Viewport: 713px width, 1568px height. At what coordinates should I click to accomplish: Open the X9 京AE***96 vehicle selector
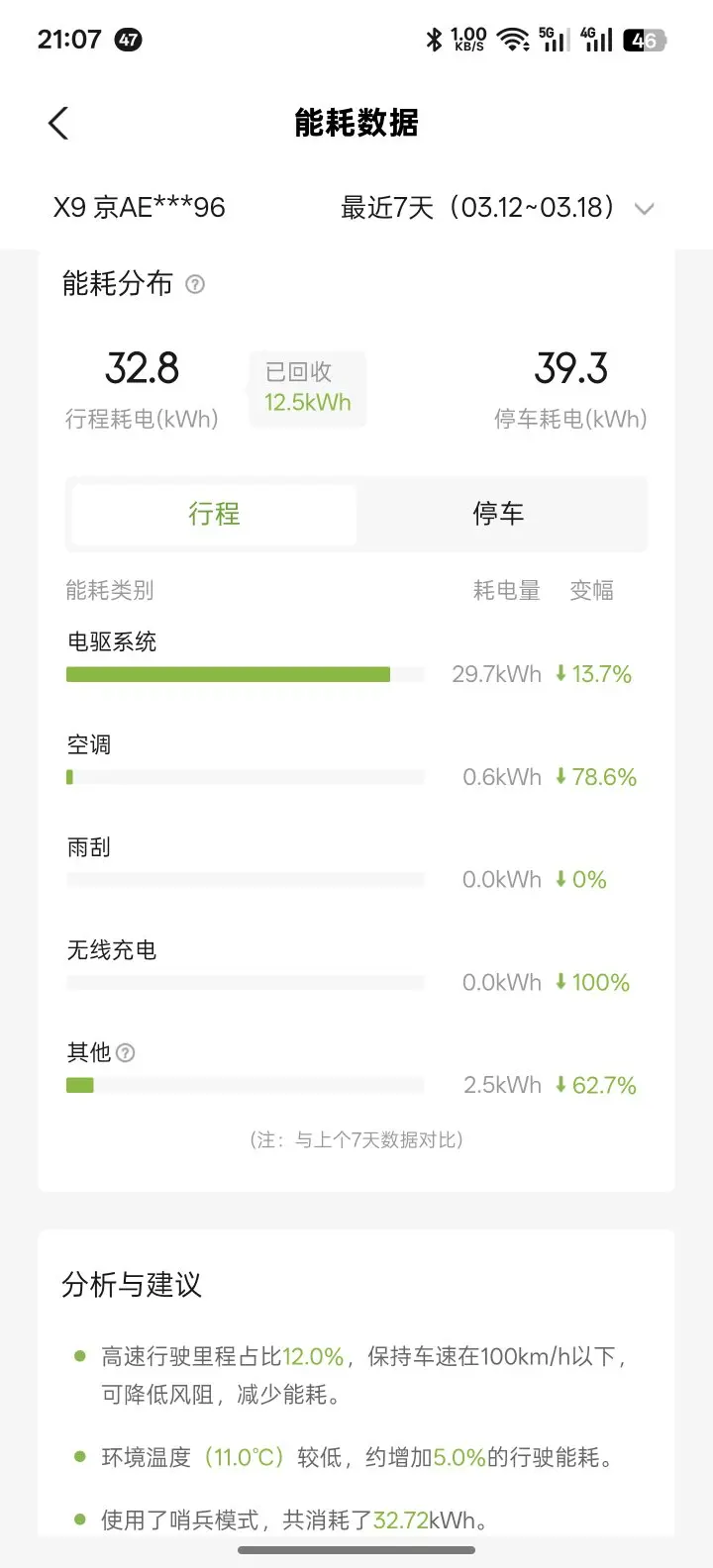pyautogui.click(x=140, y=208)
